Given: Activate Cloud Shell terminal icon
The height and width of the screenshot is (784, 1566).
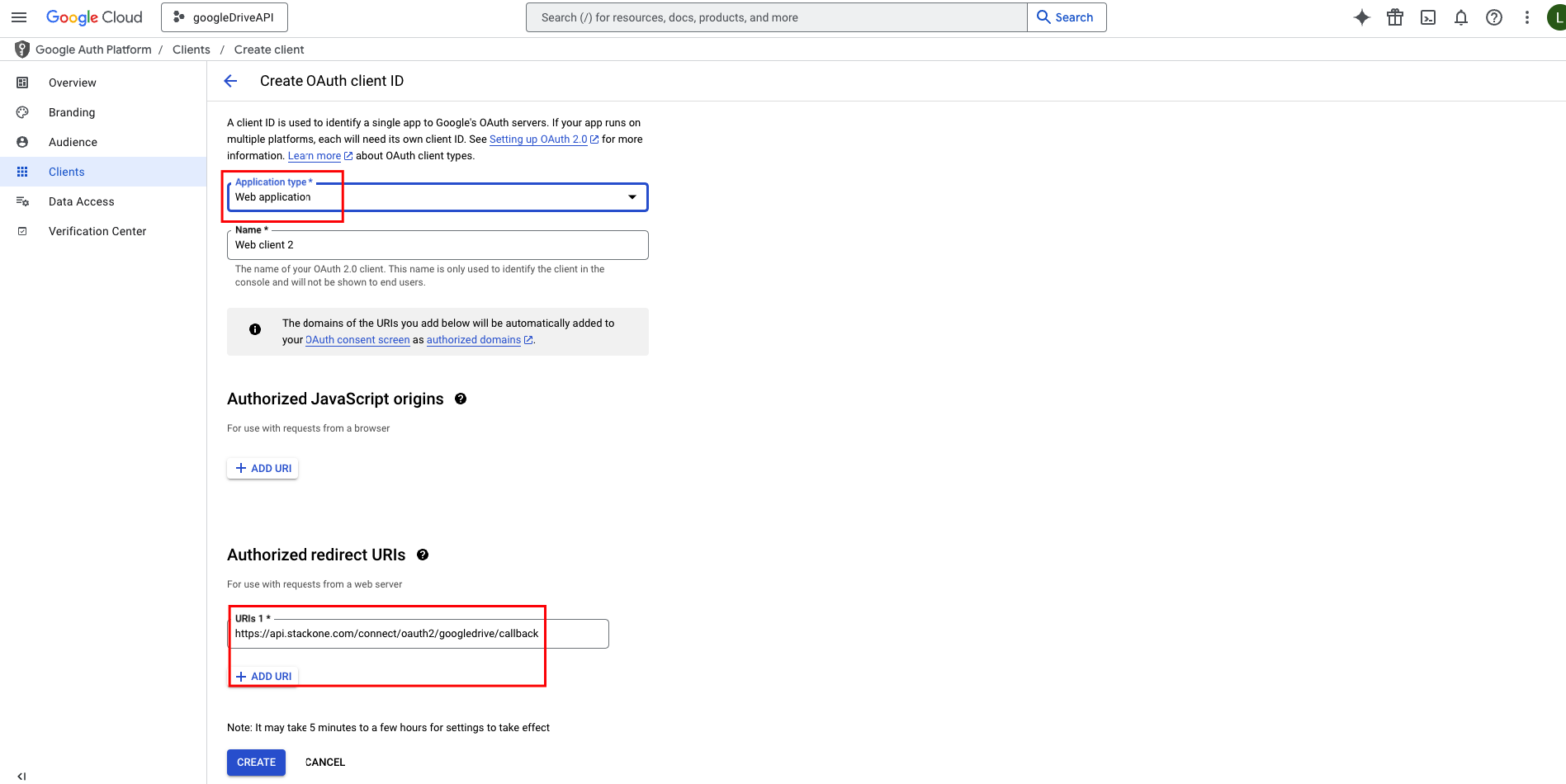Looking at the screenshot, I should click(1428, 17).
